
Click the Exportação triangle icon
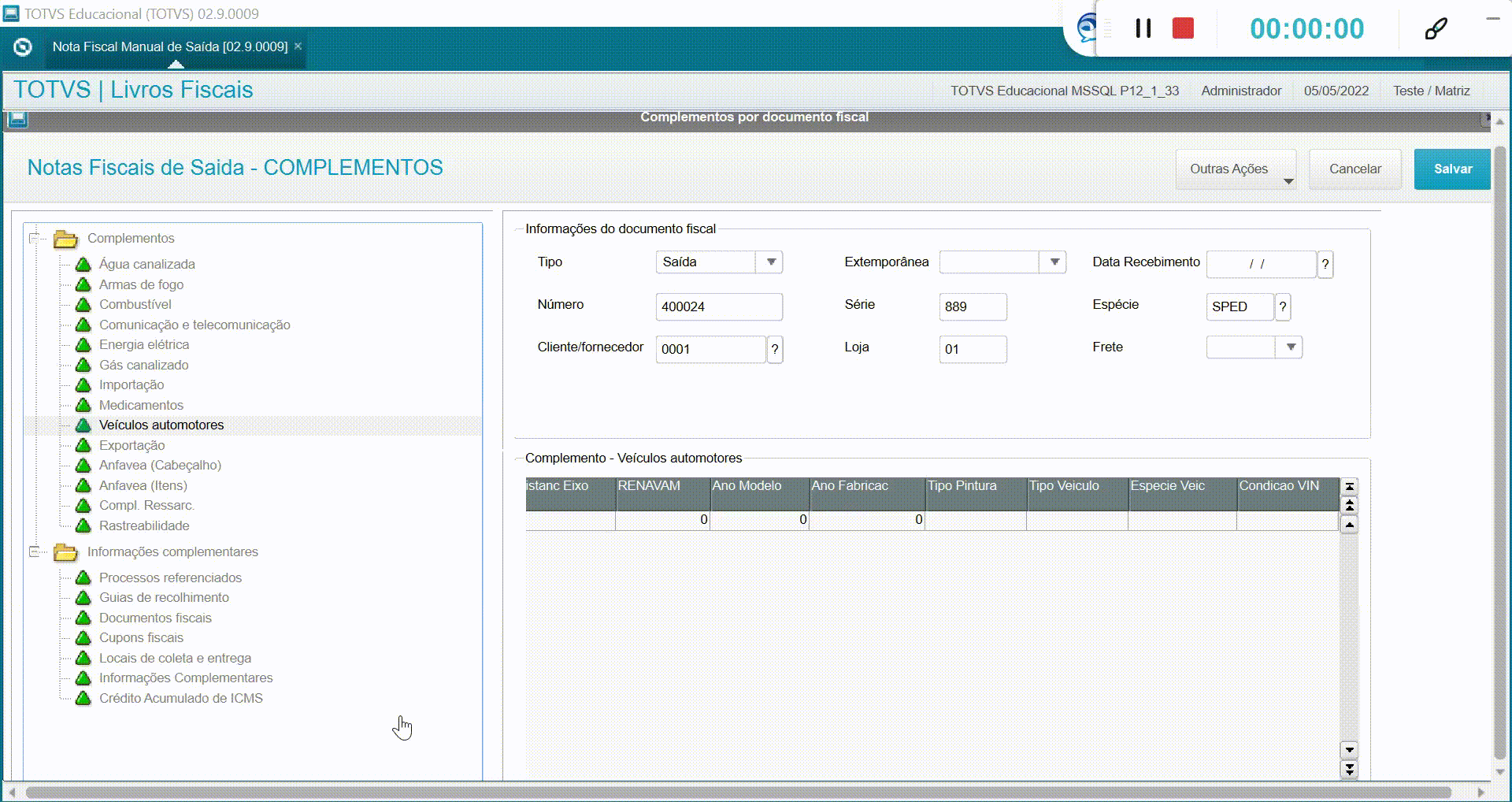pyautogui.click(x=83, y=445)
